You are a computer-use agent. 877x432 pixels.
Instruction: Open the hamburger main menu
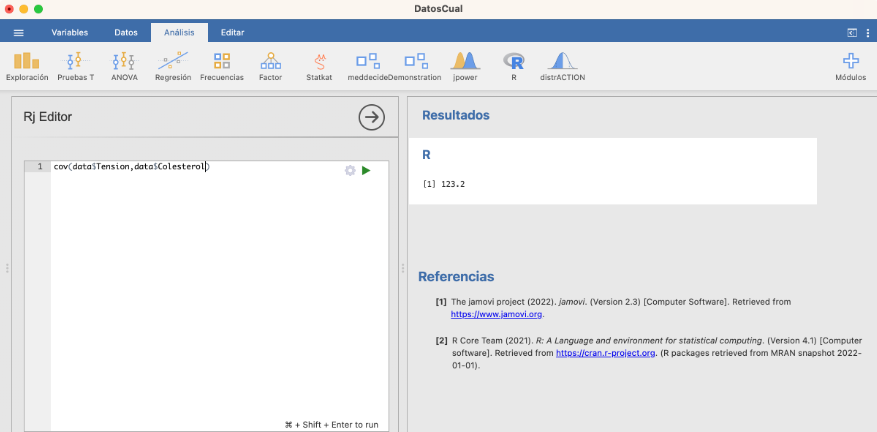tap(18, 32)
